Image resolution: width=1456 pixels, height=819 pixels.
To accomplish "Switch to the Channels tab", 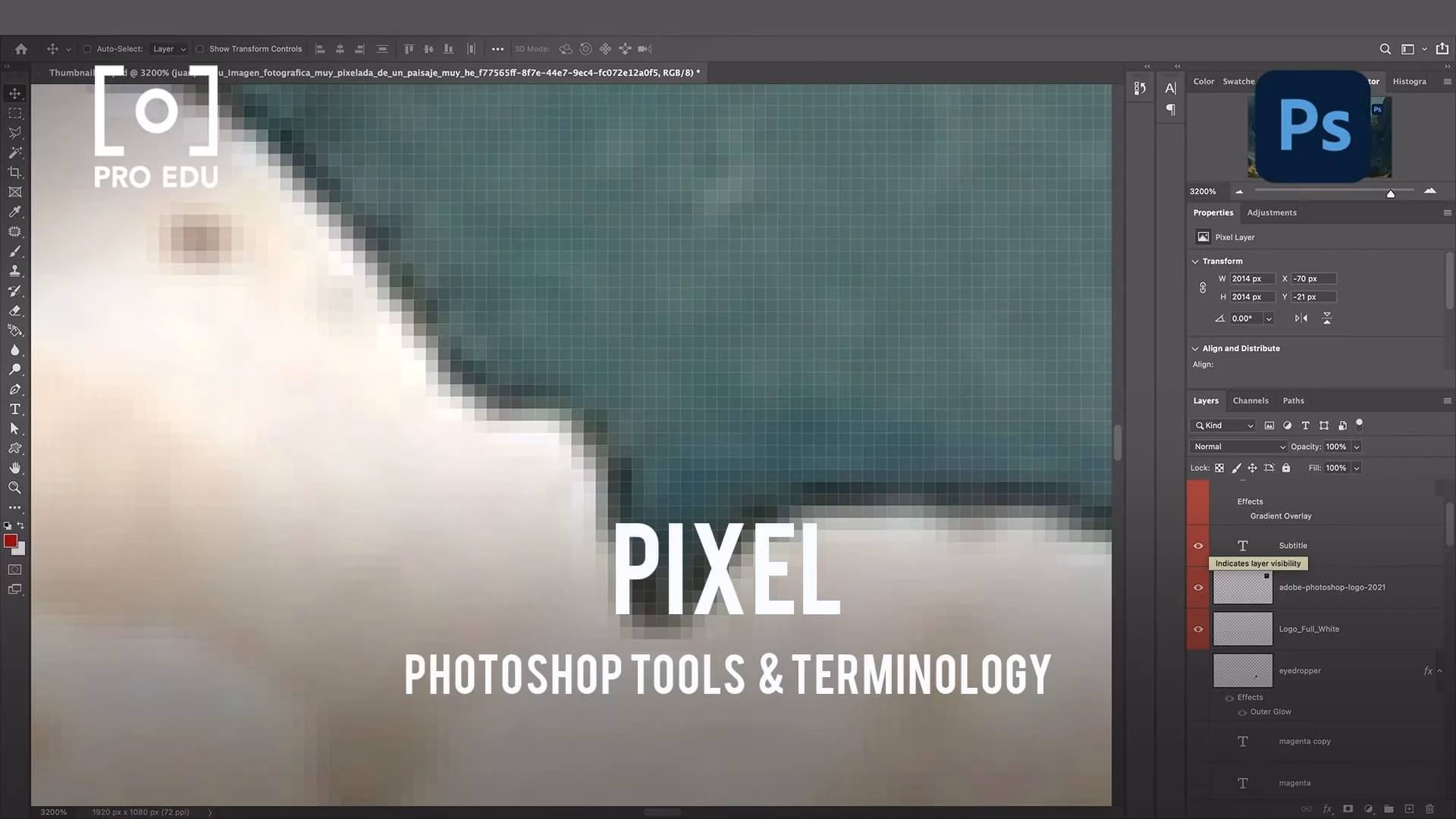I will pos(1250,400).
